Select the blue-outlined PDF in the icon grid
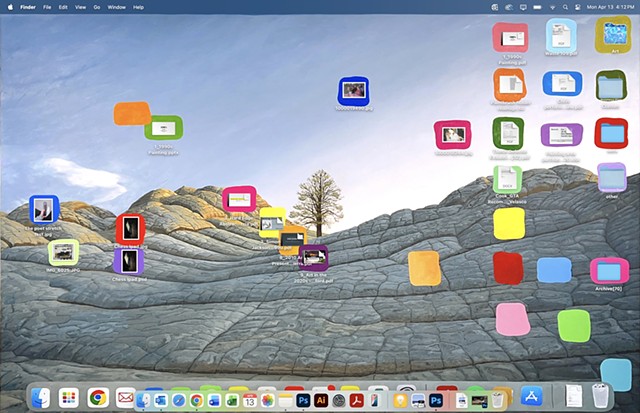 562,83
